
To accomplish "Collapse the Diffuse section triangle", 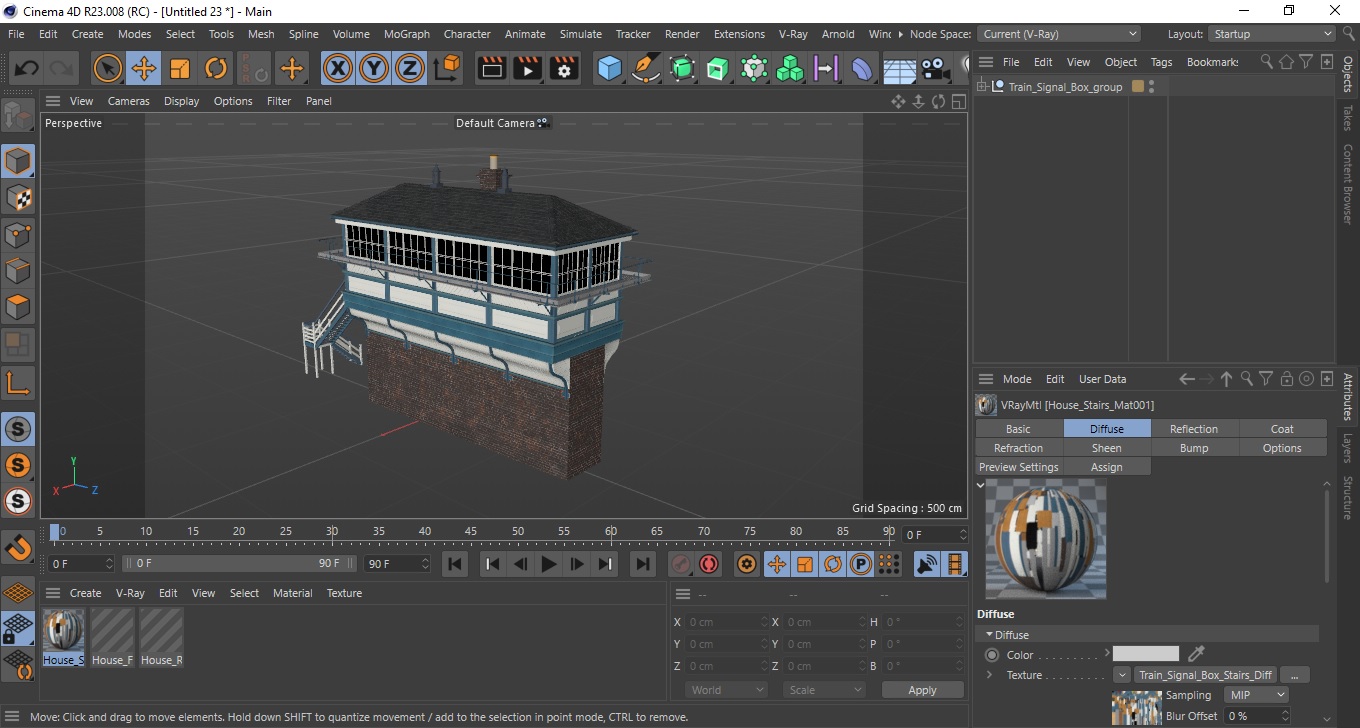I will click(990, 635).
